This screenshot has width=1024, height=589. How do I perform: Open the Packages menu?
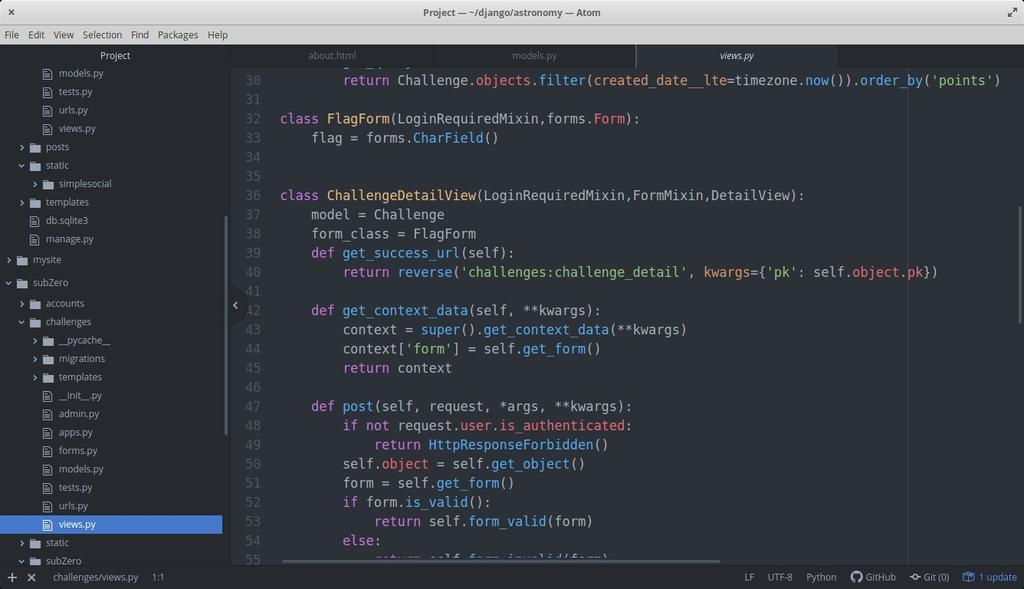pos(178,35)
